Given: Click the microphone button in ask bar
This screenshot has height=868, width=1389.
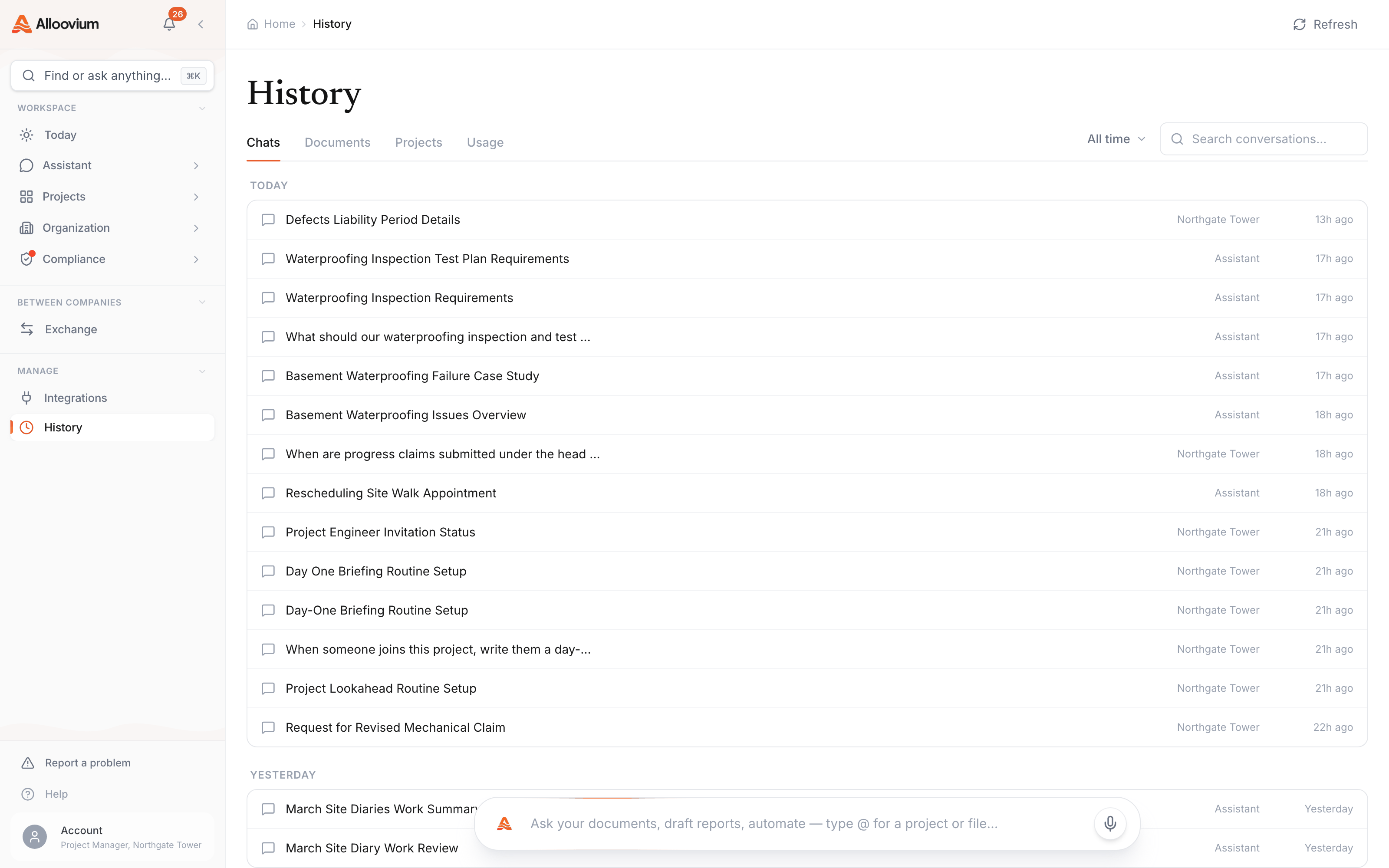Looking at the screenshot, I should (1110, 824).
